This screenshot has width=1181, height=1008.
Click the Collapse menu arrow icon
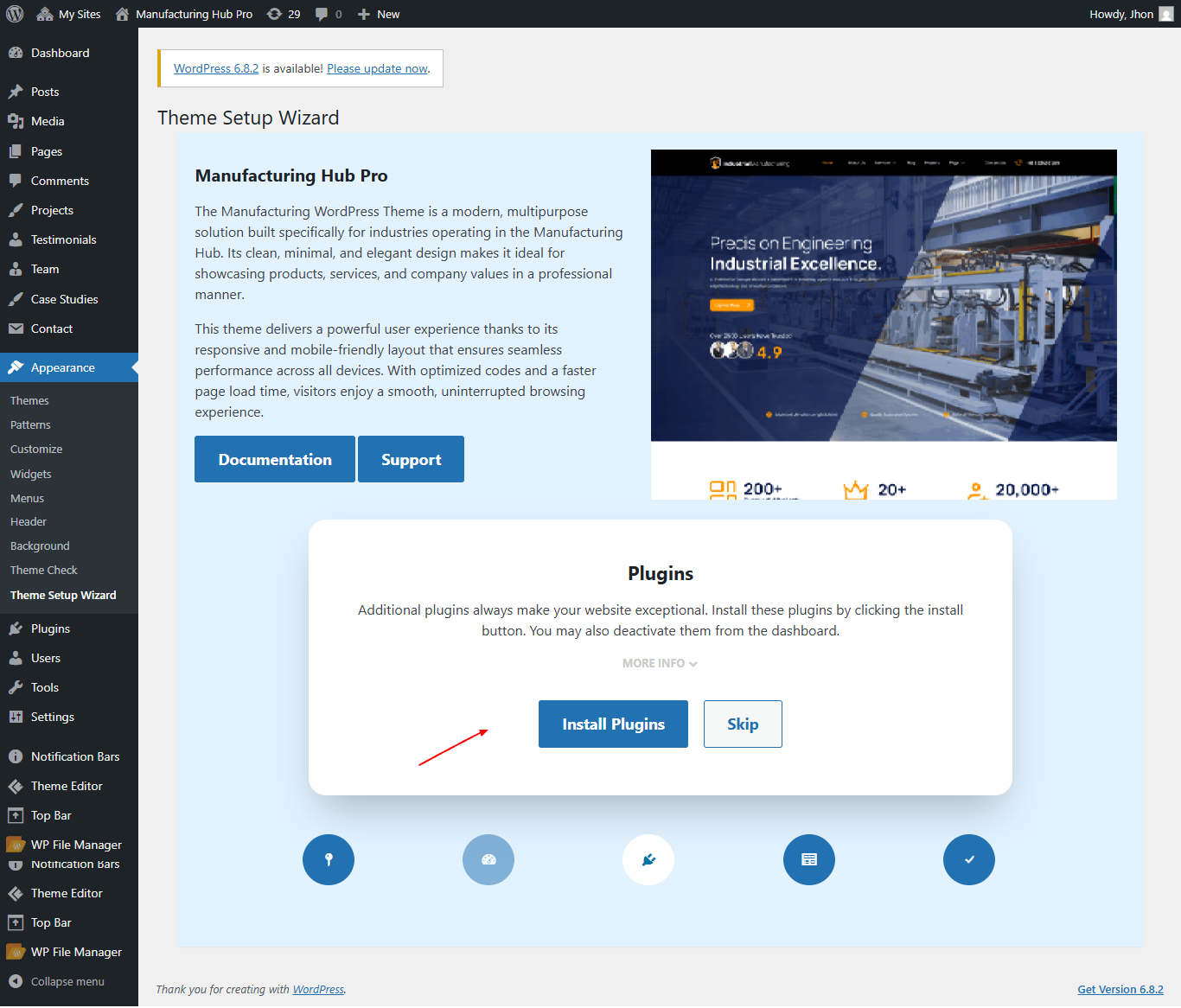coord(16,981)
